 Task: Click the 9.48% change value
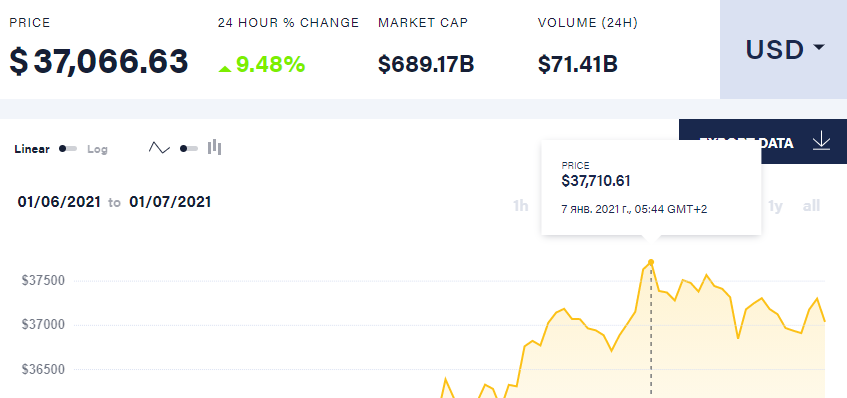[271, 65]
